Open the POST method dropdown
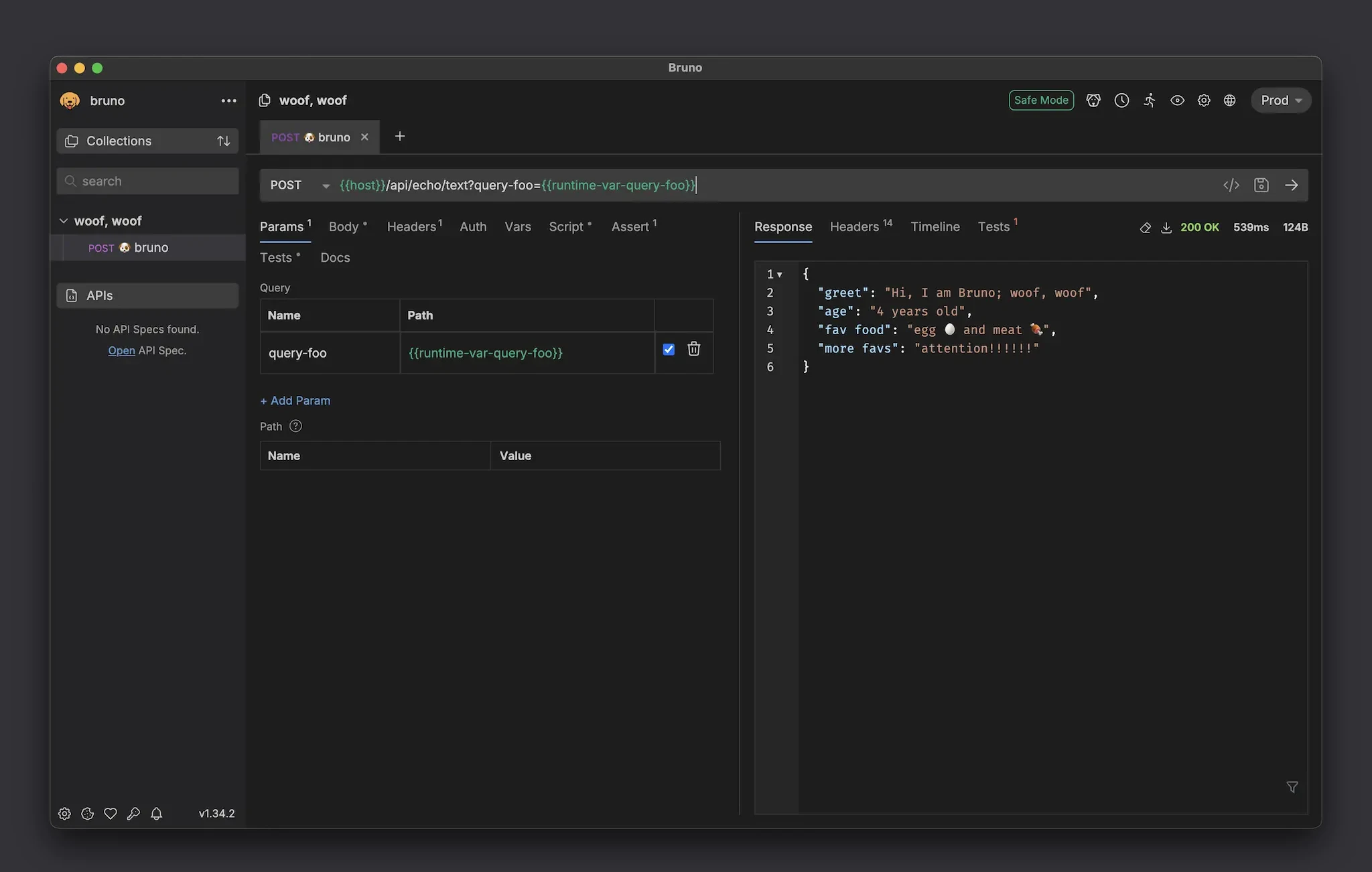The width and height of the screenshot is (1372, 872). point(299,186)
